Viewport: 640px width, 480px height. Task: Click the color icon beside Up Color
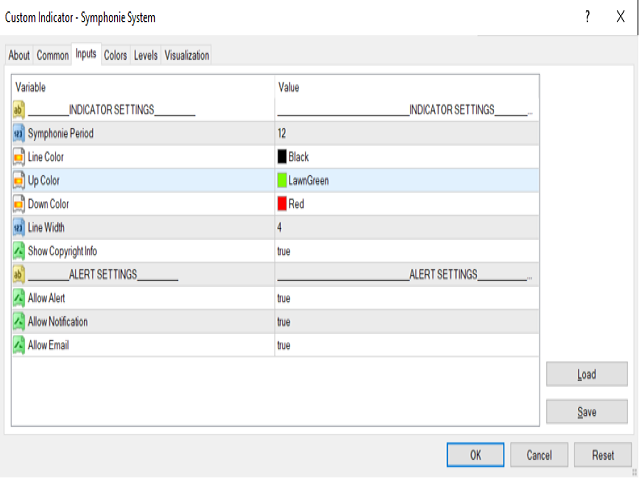(19, 180)
